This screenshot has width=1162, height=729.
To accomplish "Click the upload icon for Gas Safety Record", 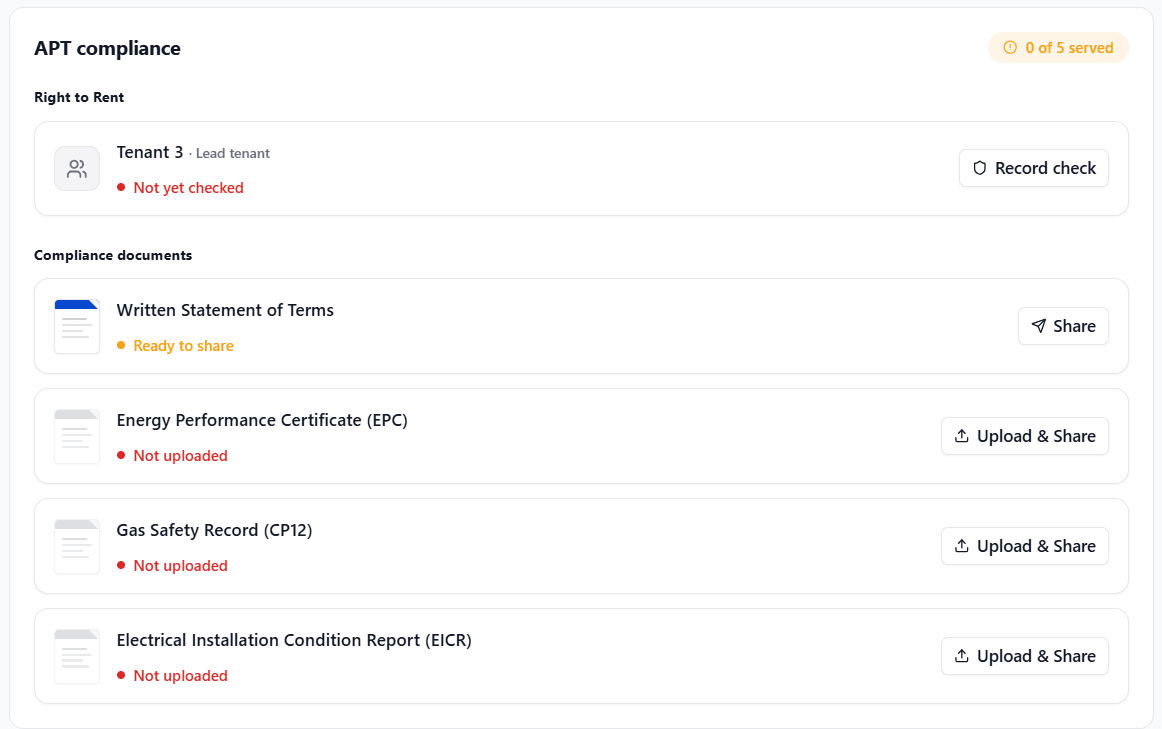I will coord(962,546).
